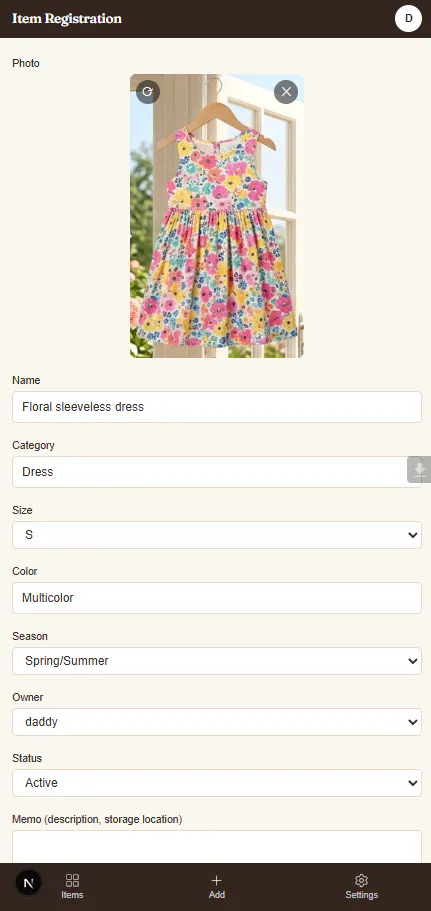Click the floral dress photo thumbnail
This screenshot has width=431, height=911.
point(217,216)
